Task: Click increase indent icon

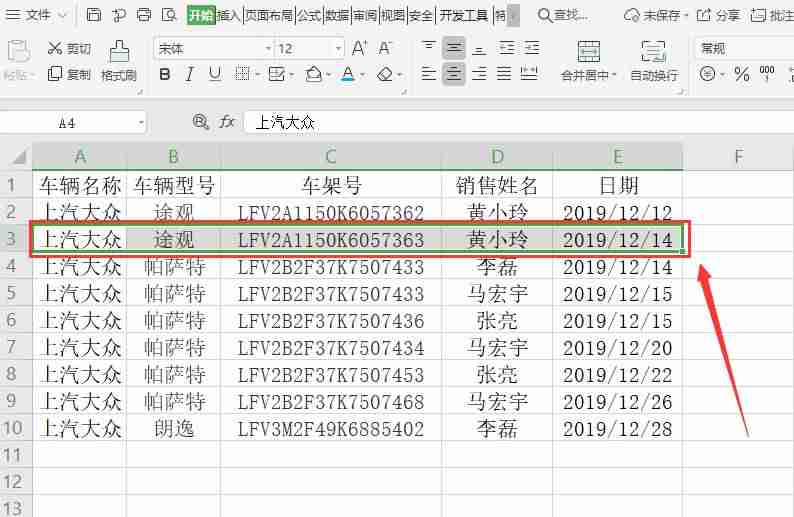Action: point(532,48)
